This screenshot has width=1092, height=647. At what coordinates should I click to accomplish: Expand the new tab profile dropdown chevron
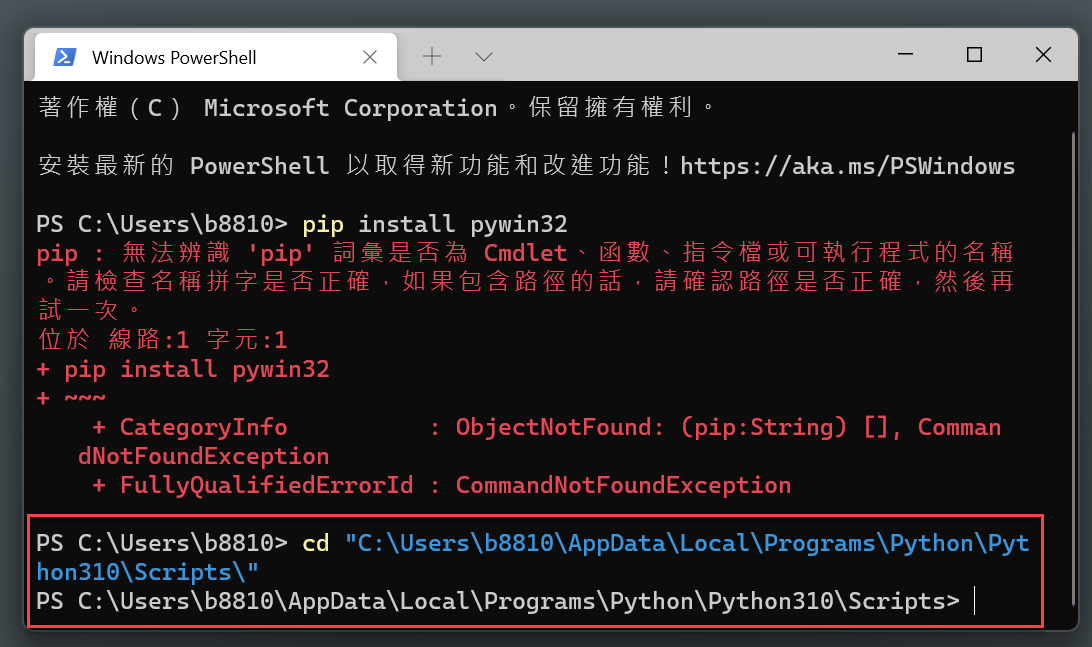click(484, 56)
